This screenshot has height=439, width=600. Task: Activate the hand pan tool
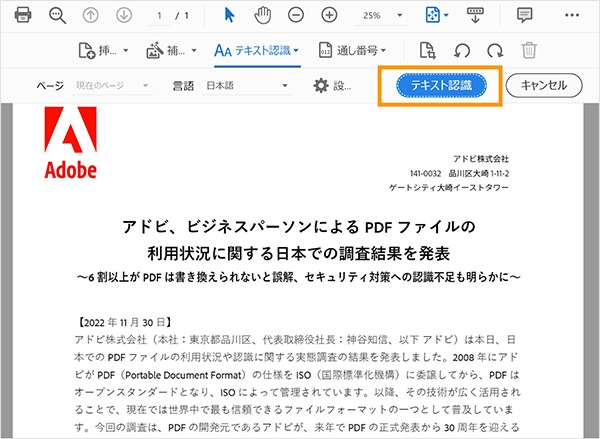click(262, 15)
